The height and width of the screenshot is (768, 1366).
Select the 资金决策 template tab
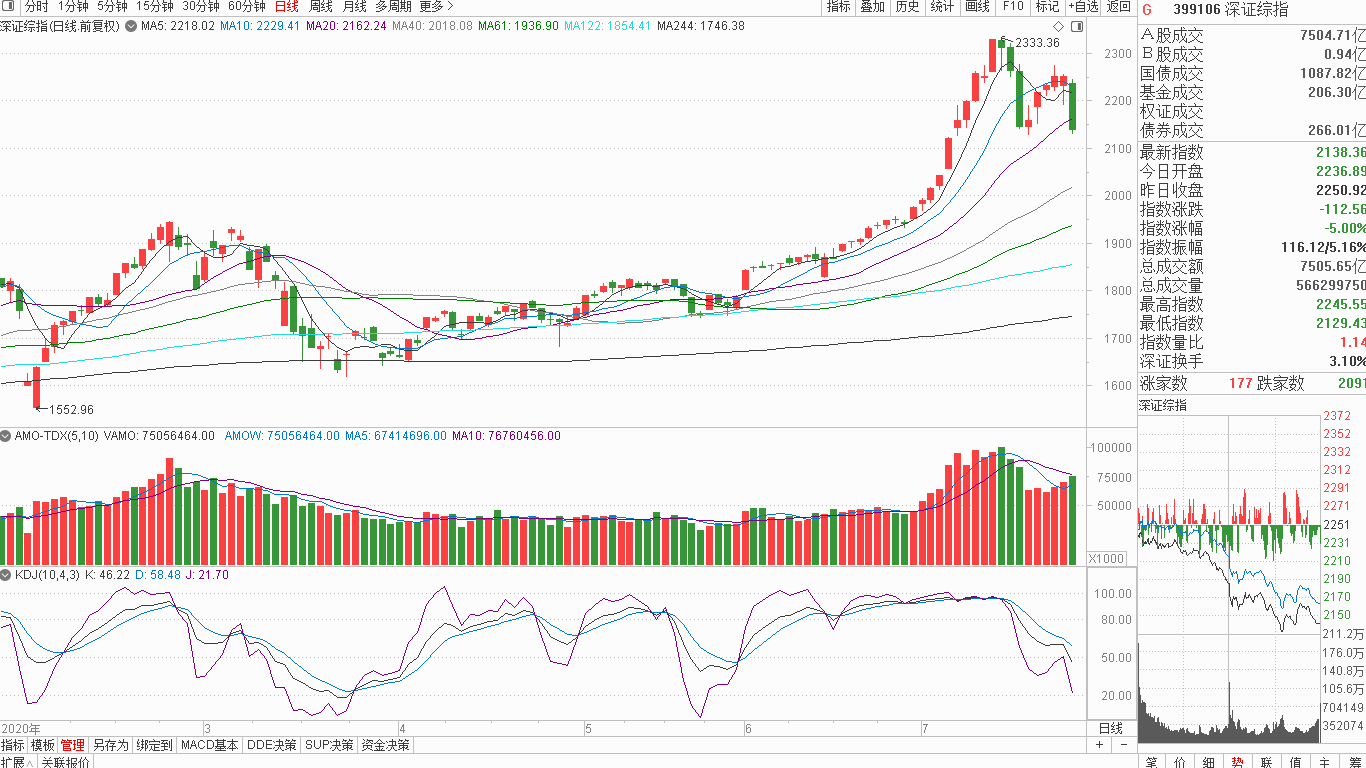click(x=385, y=745)
